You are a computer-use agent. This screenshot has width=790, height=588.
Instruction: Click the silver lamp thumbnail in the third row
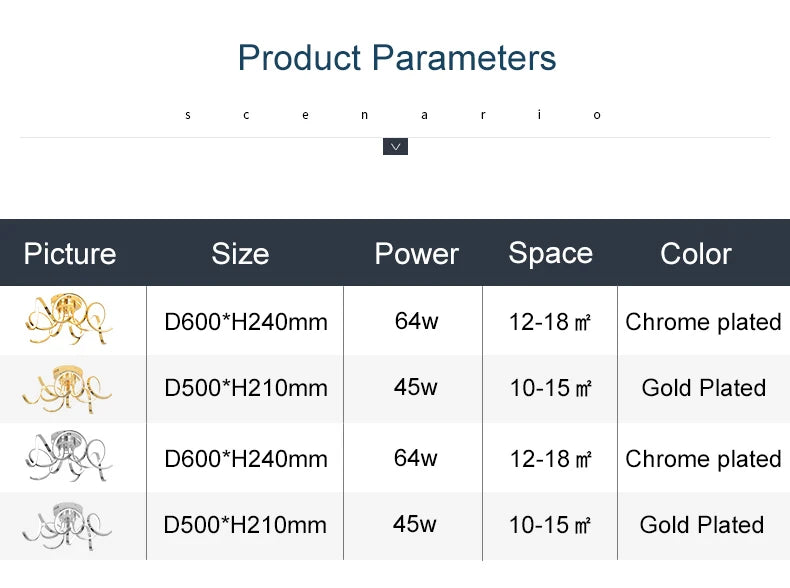68,458
